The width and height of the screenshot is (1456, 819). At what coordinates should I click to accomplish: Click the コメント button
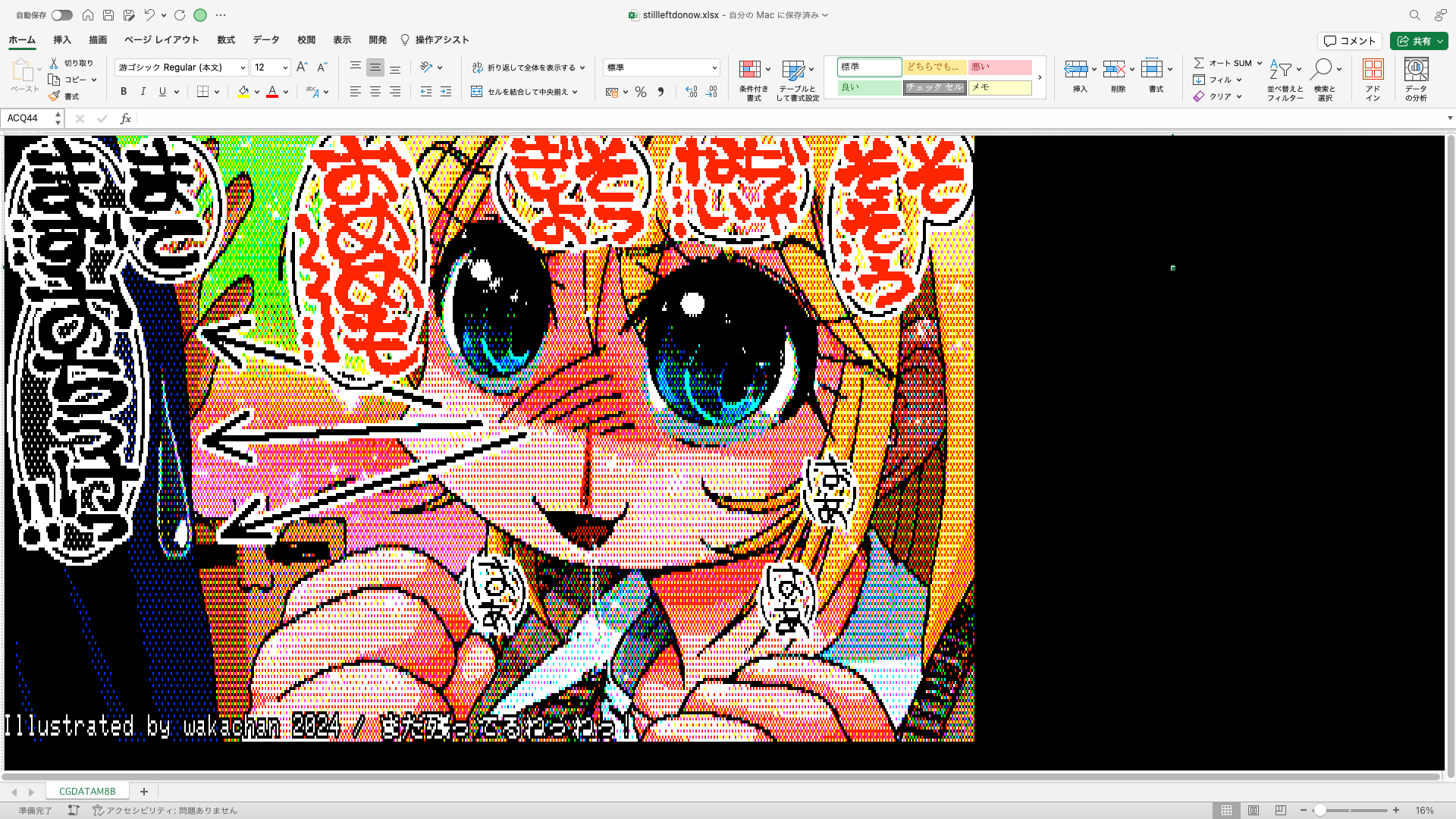pyautogui.click(x=1350, y=41)
